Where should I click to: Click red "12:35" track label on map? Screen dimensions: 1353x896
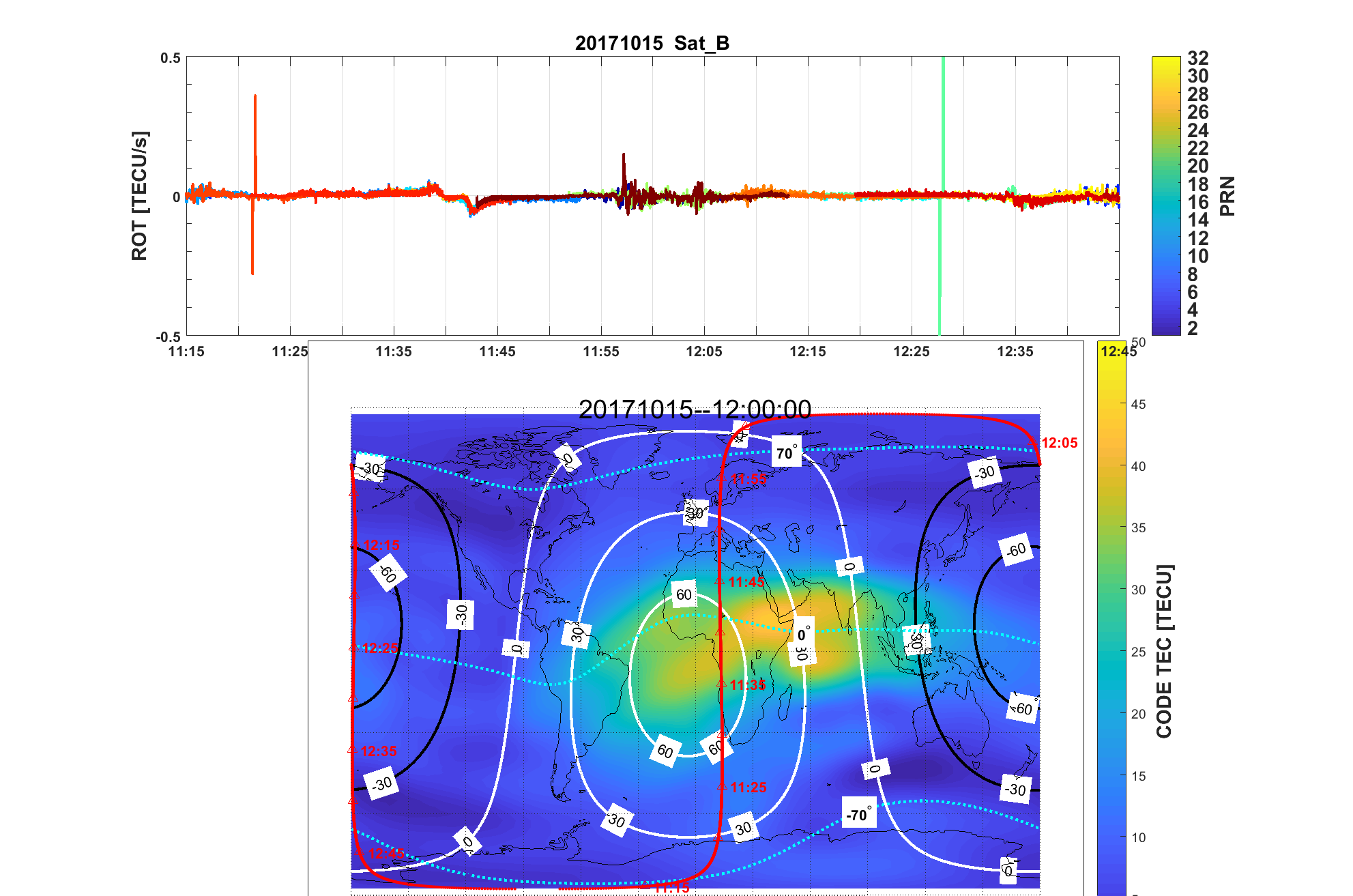tap(379, 751)
